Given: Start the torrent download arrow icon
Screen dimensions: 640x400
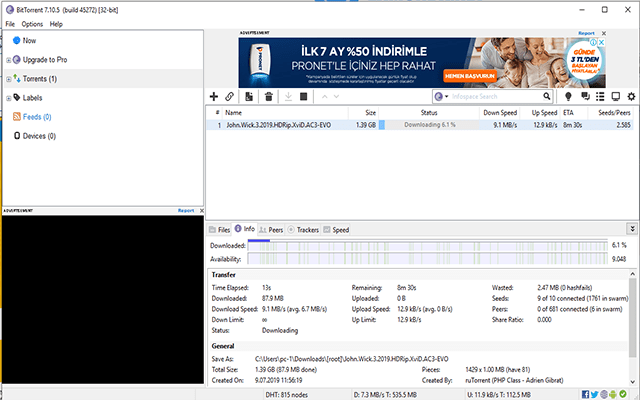Looking at the screenshot, I should tap(288, 96).
